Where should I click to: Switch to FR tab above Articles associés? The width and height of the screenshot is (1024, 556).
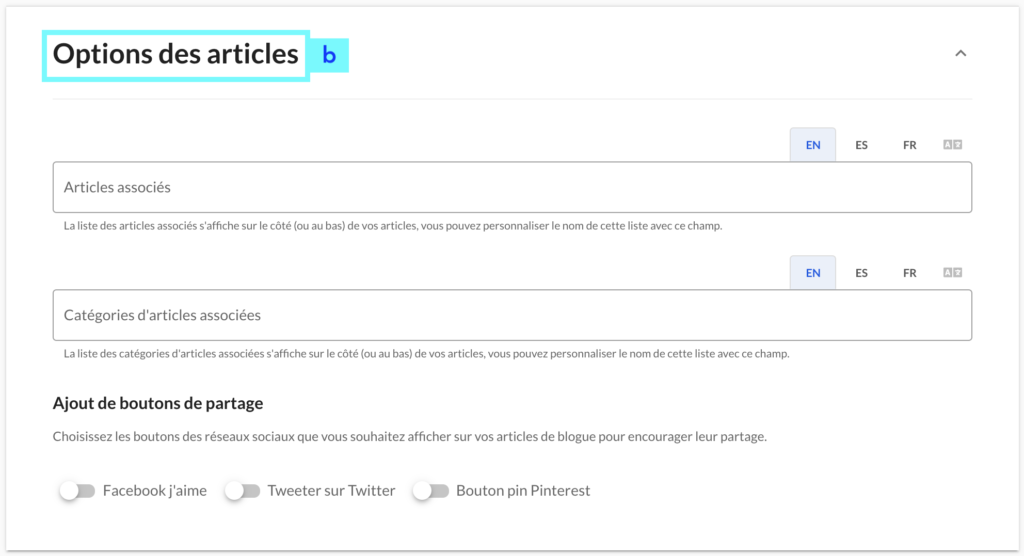(909, 145)
